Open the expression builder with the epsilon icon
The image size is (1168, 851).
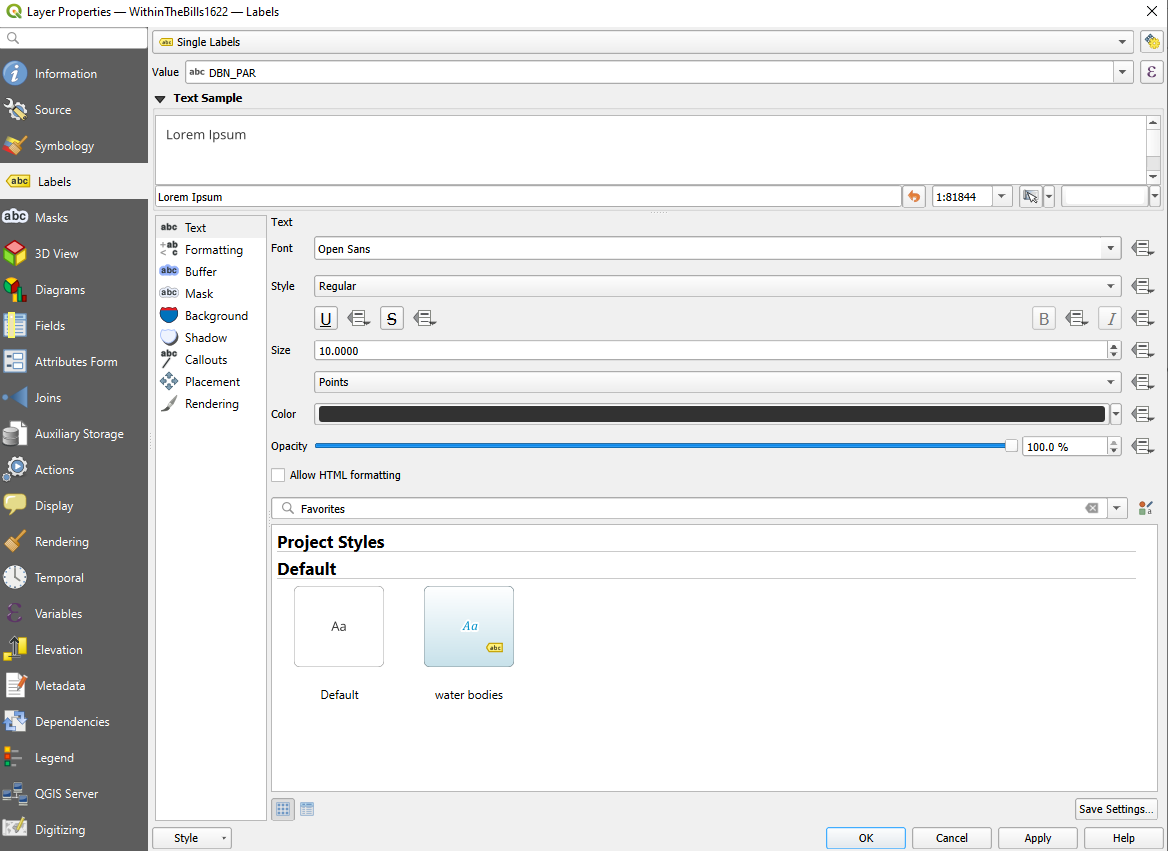click(1151, 71)
